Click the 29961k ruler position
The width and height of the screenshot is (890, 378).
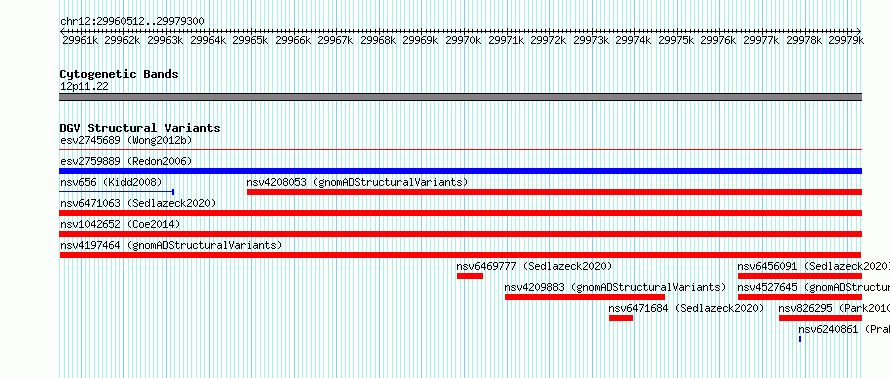tap(80, 40)
